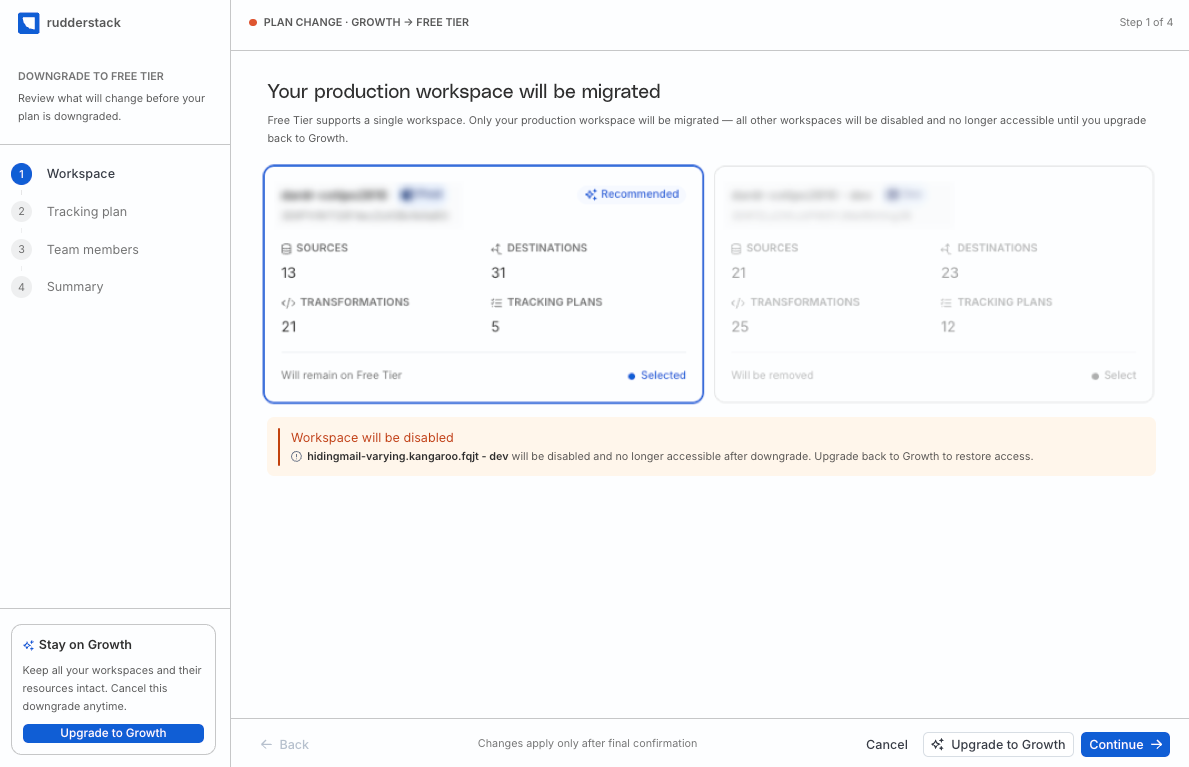Click the dev card transformations count 25
Screen dimensions: 1189x767
pyautogui.click(x=740, y=327)
